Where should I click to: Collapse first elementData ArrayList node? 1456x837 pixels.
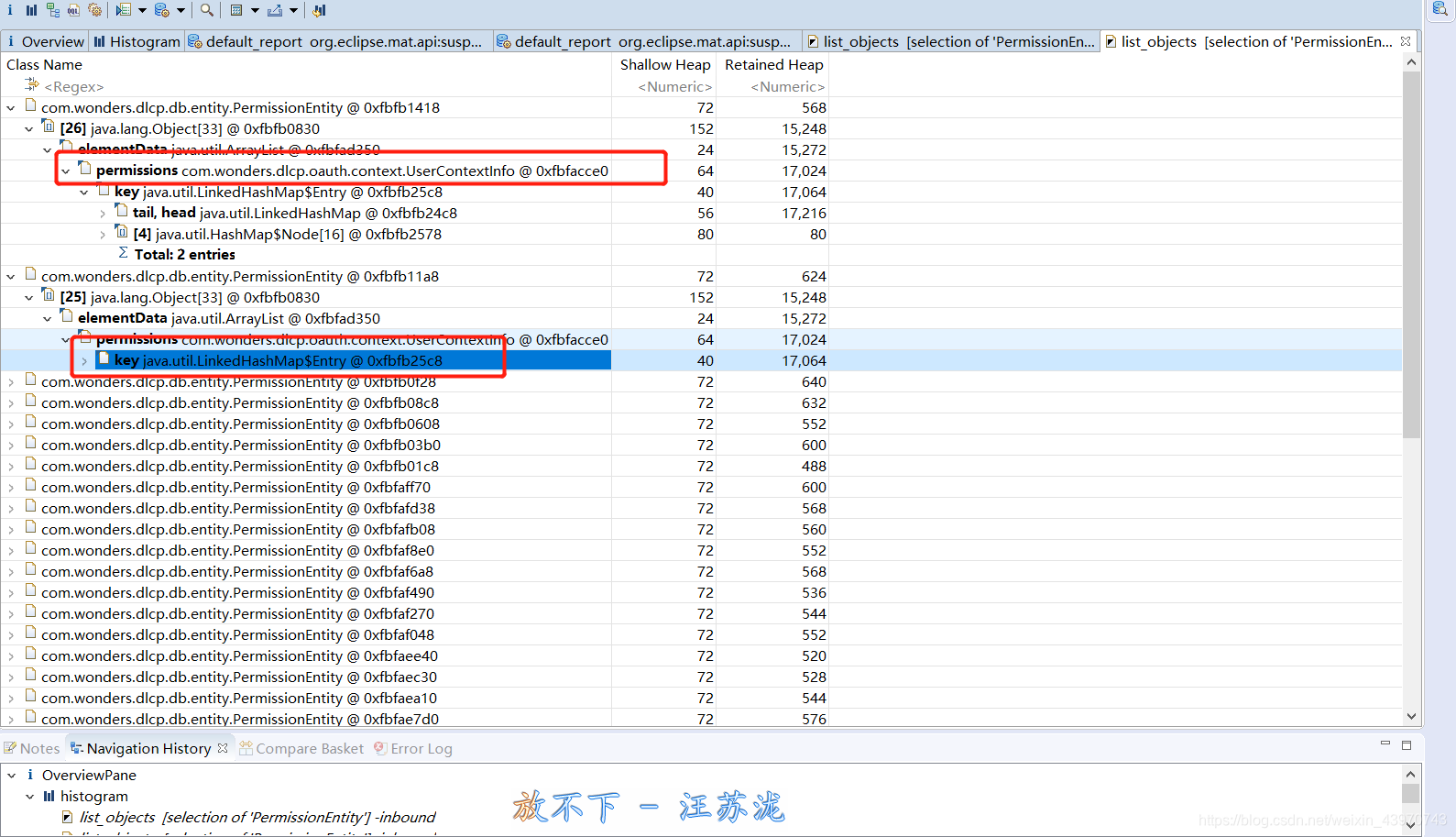[48, 150]
